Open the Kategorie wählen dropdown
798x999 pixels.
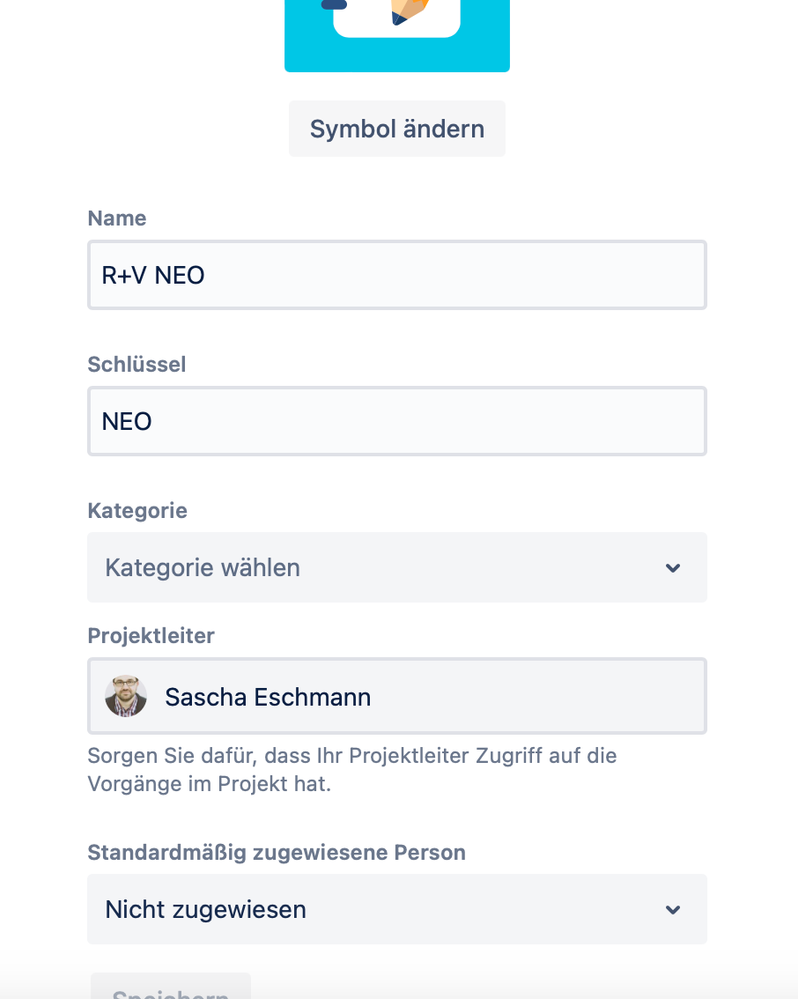[397, 567]
